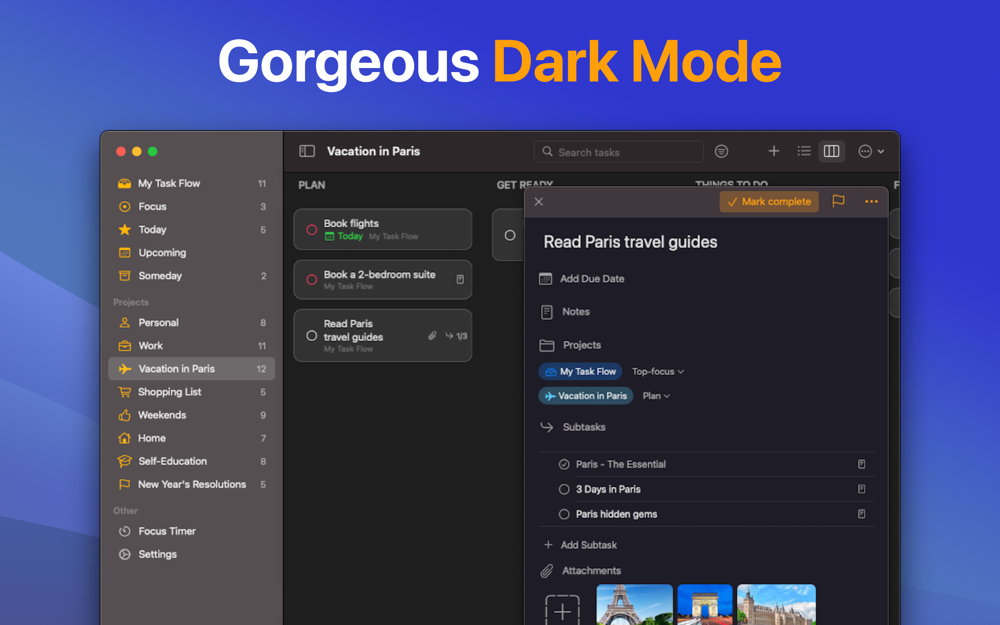Image resolution: width=1000 pixels, height=625 pixels.
Task: Click the Today due date on Book flights
Action: 344,236
